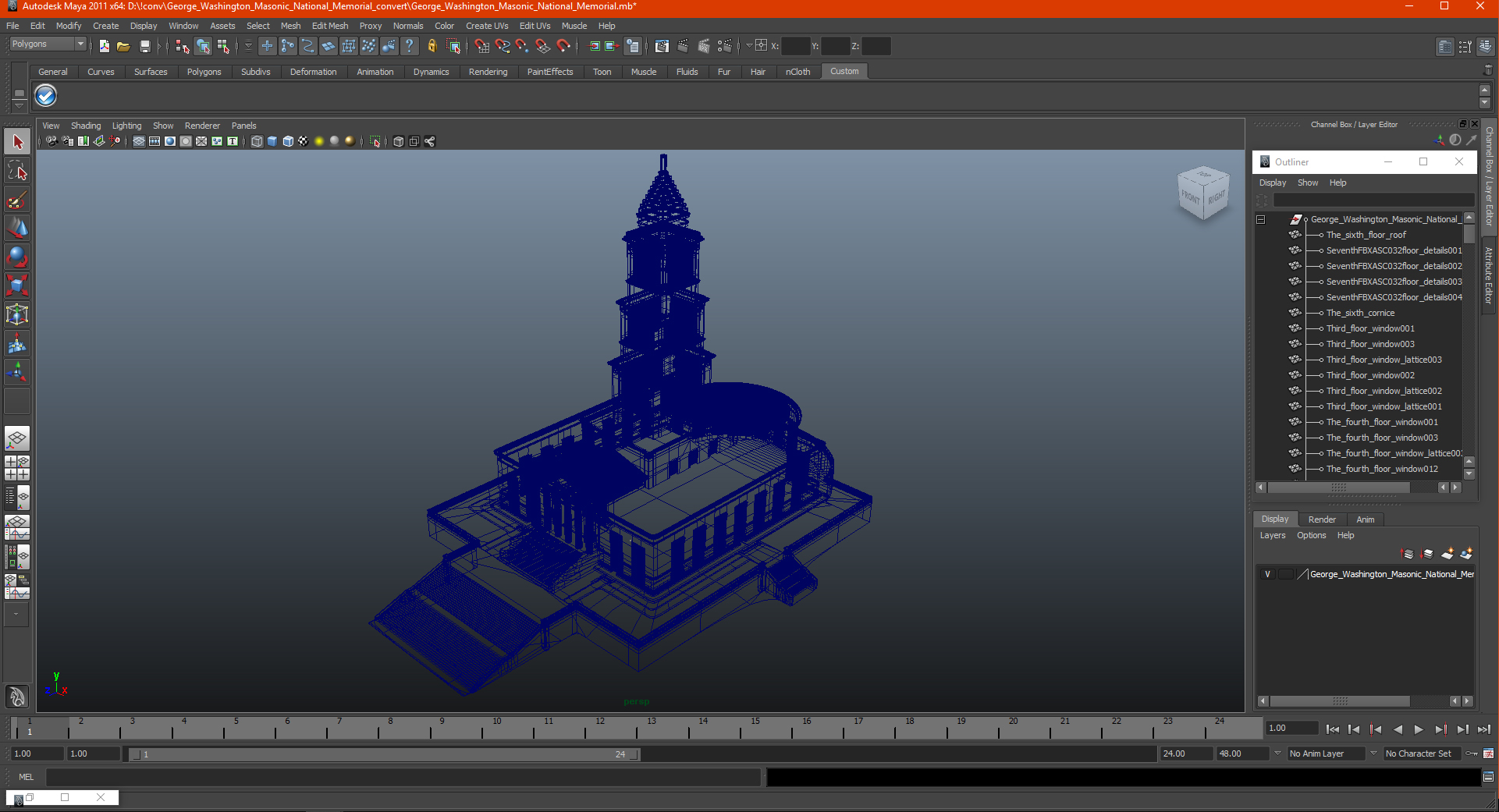
Task: Click create new layer icon in layer editor
Action: 1447,554
